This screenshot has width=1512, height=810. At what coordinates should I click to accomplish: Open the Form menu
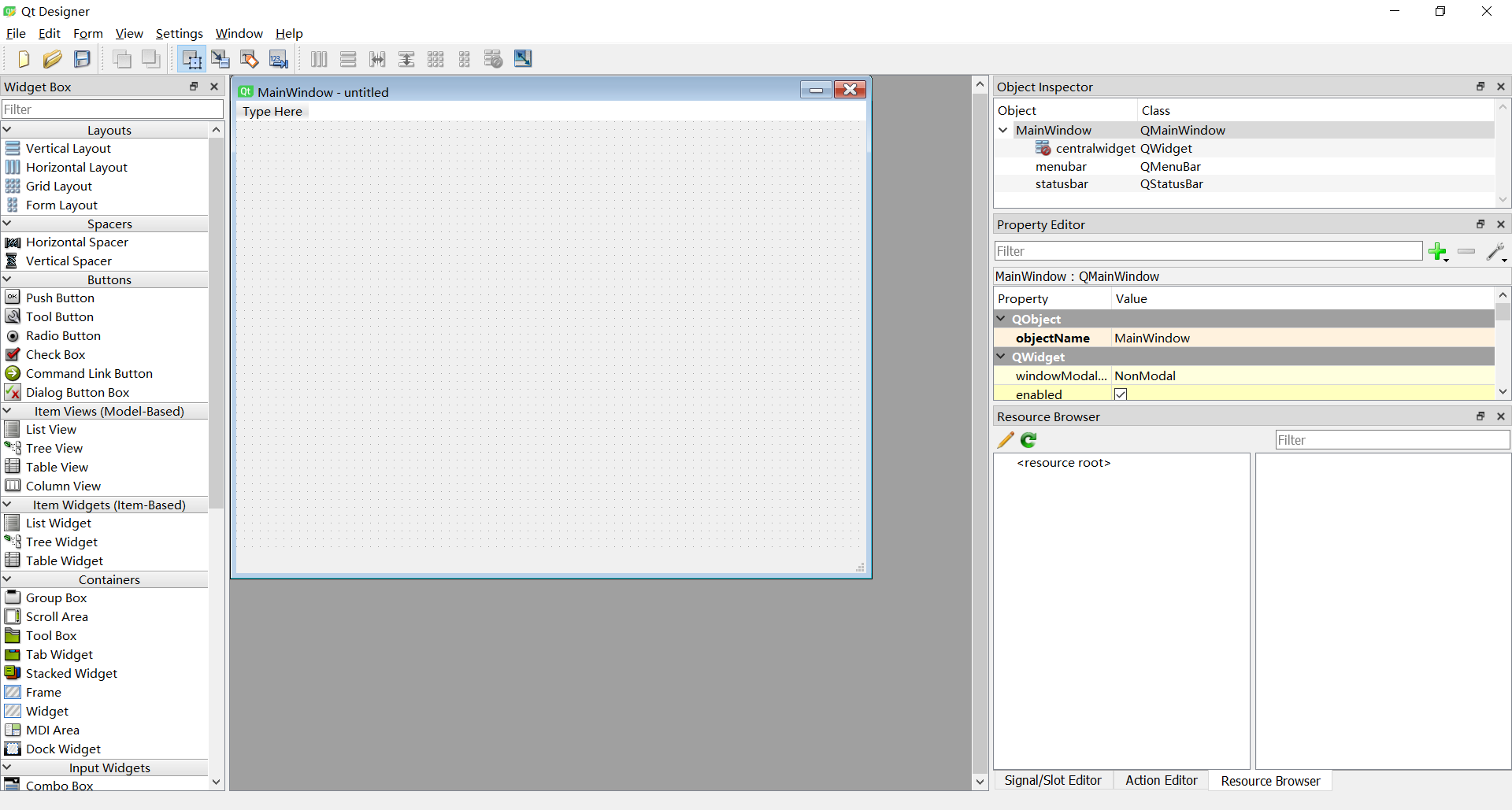87,34
